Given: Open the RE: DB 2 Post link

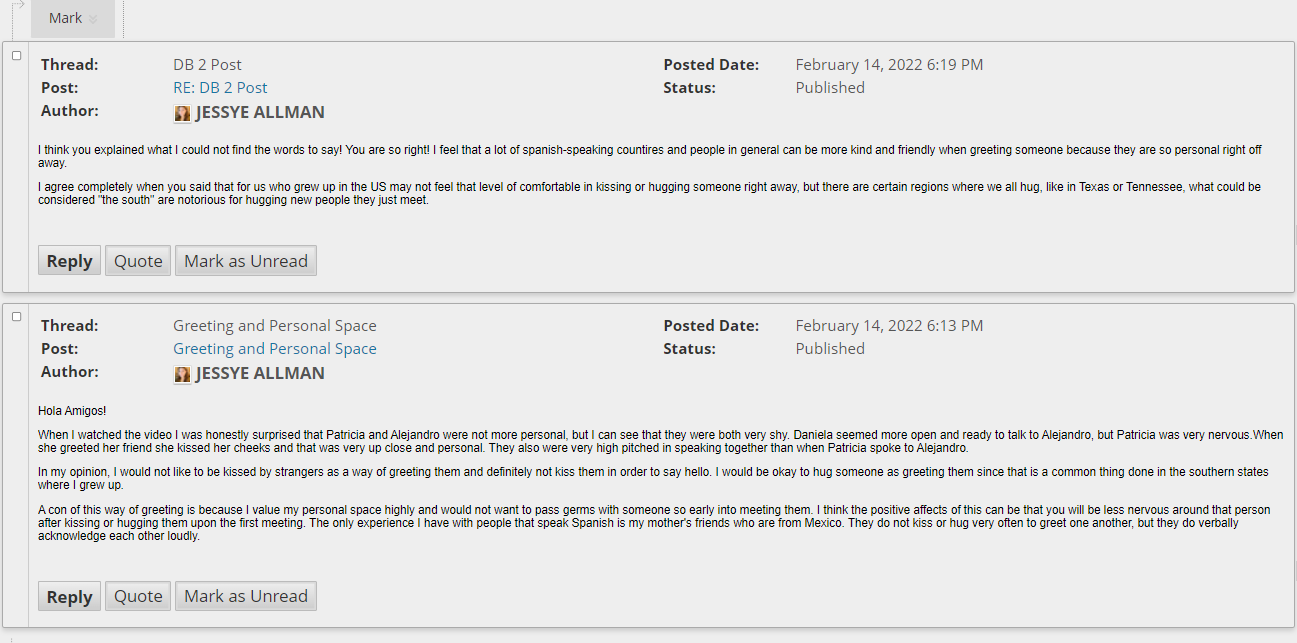Looking at the screenshot, I should pos(220,88).
